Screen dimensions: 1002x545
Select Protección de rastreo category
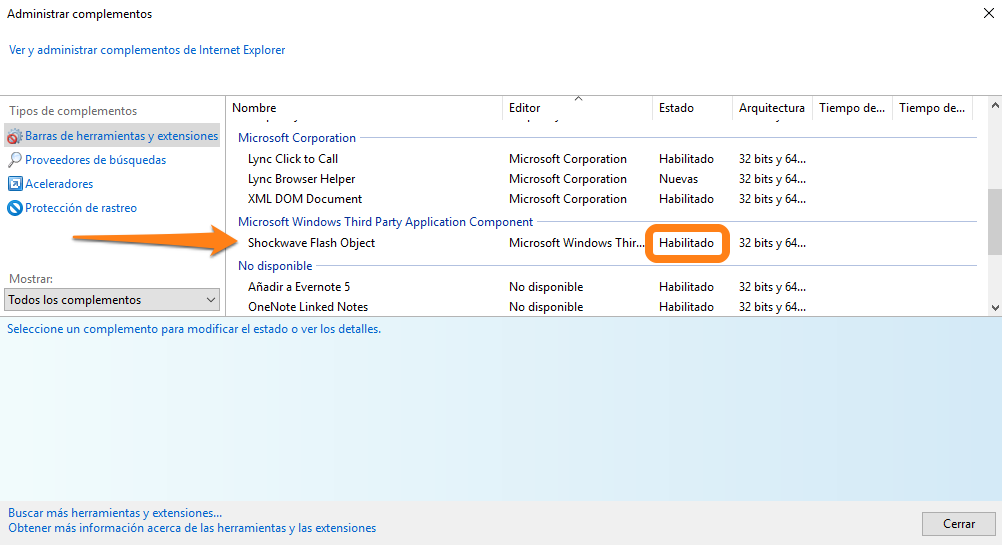pos(81,208)
